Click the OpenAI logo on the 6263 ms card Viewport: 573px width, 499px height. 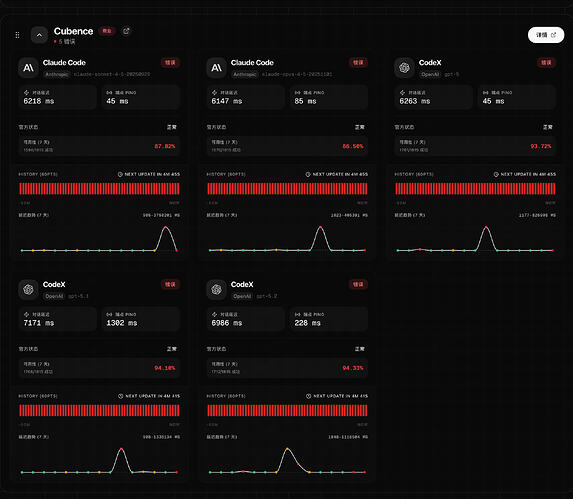pyautogui.click(x=404, y=68)
